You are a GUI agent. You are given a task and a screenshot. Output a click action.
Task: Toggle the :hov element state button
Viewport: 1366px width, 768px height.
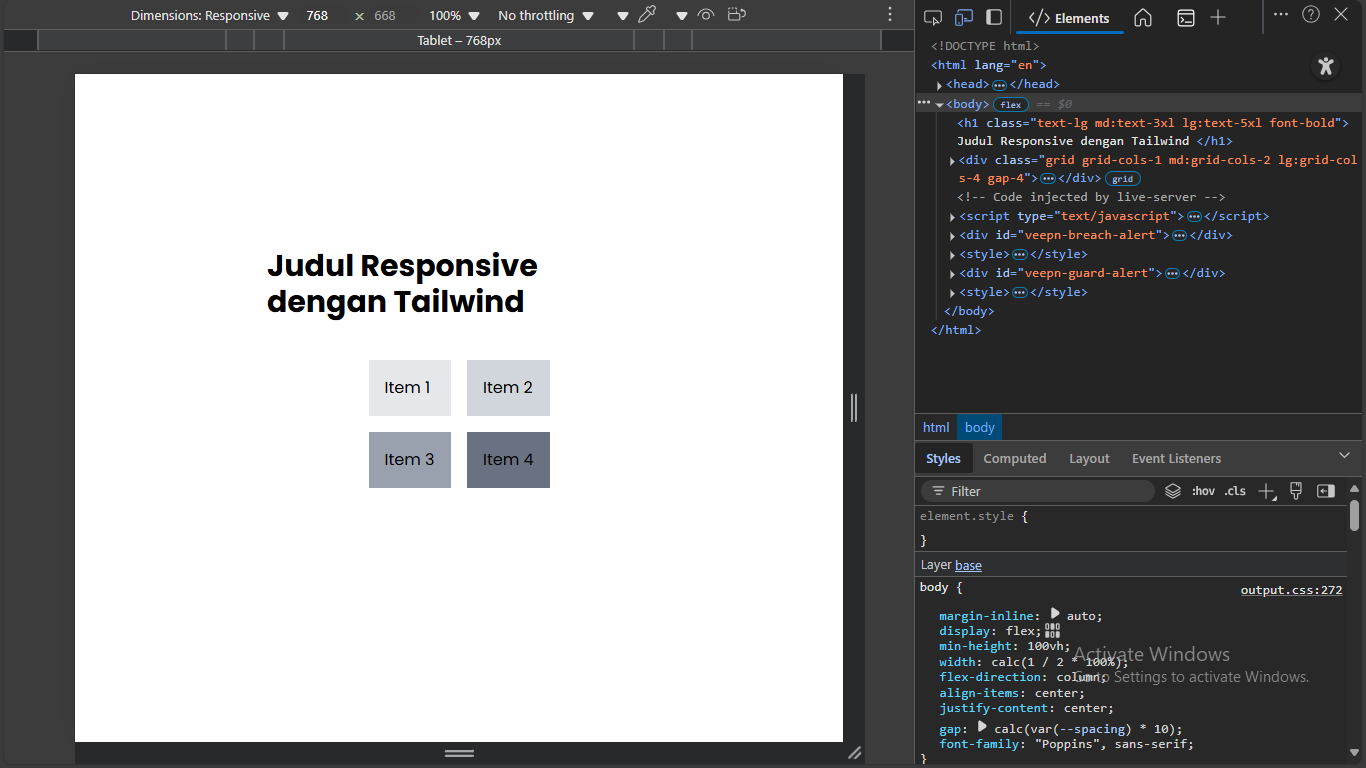1203,491
